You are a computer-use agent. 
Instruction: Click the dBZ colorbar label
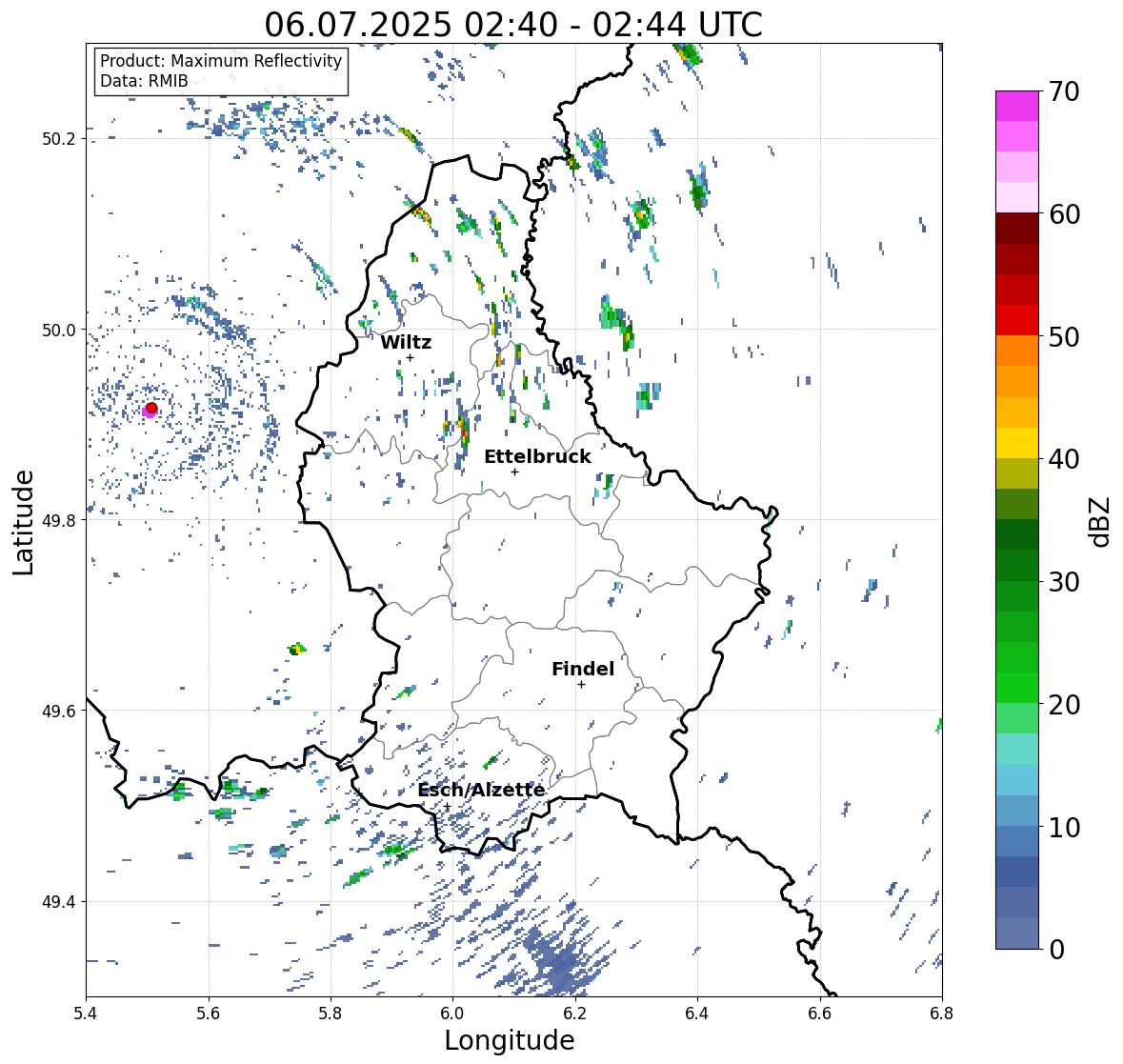[1101, 522]
